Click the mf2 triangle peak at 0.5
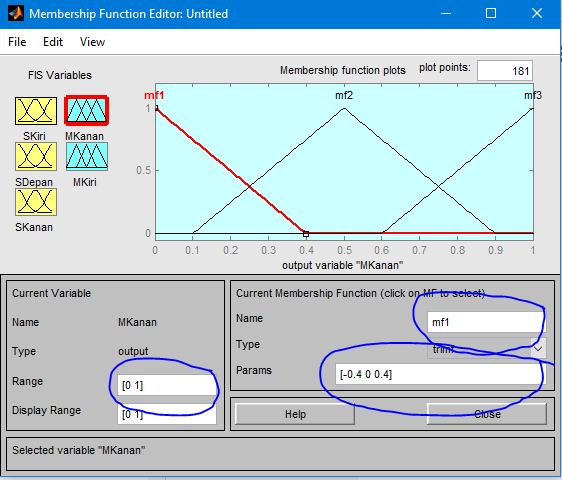 coord(344,108)
